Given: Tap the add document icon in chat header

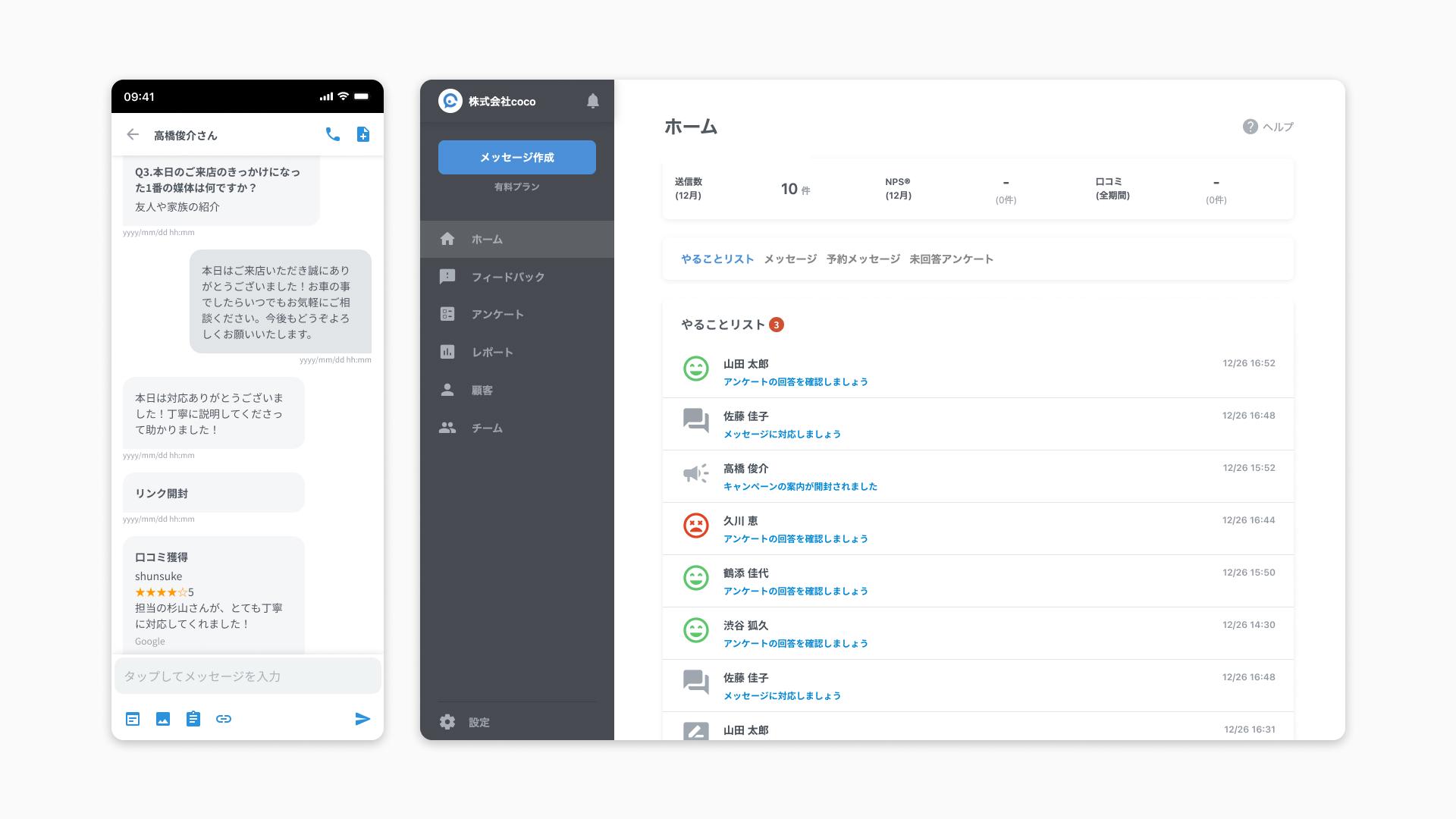Looking at the screenshot, I should point(363,134).
